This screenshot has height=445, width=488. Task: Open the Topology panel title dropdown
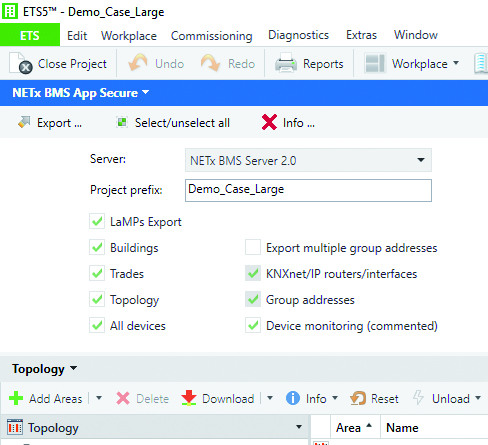pos(73,368)
